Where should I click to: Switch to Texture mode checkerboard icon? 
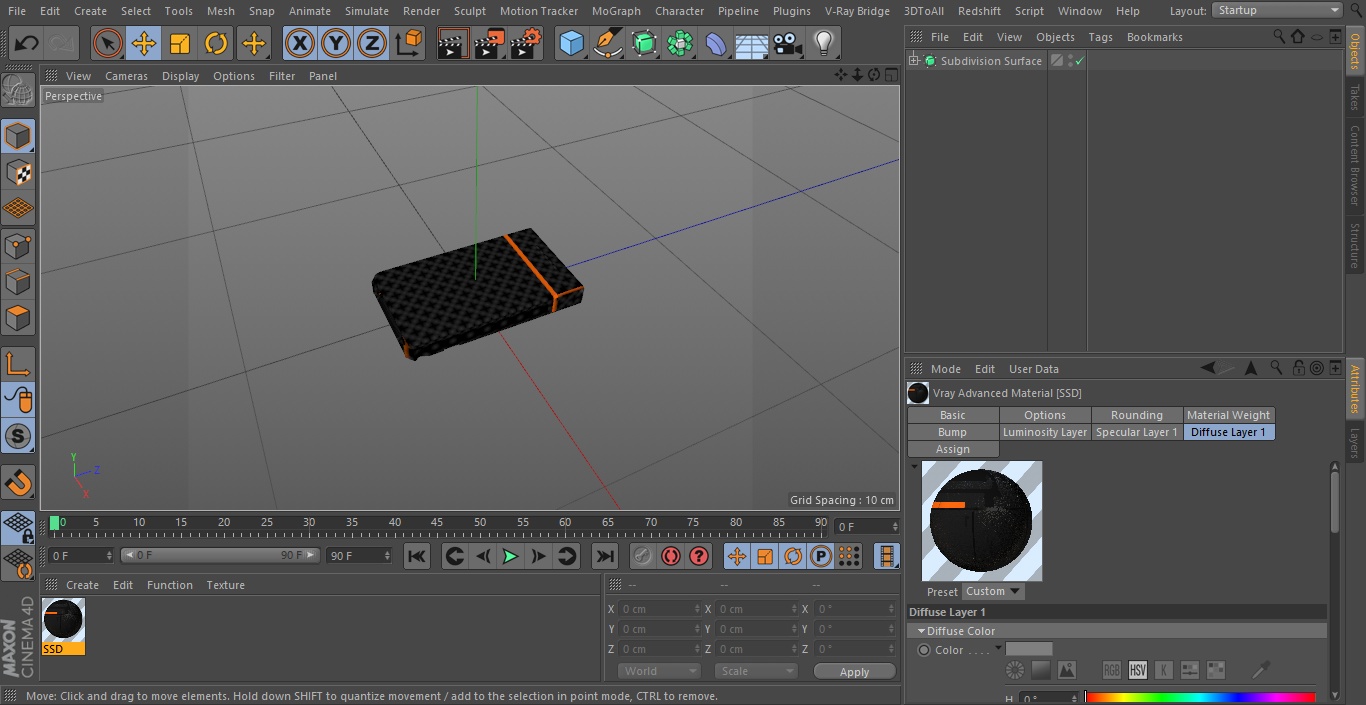(x=18, y=173)
